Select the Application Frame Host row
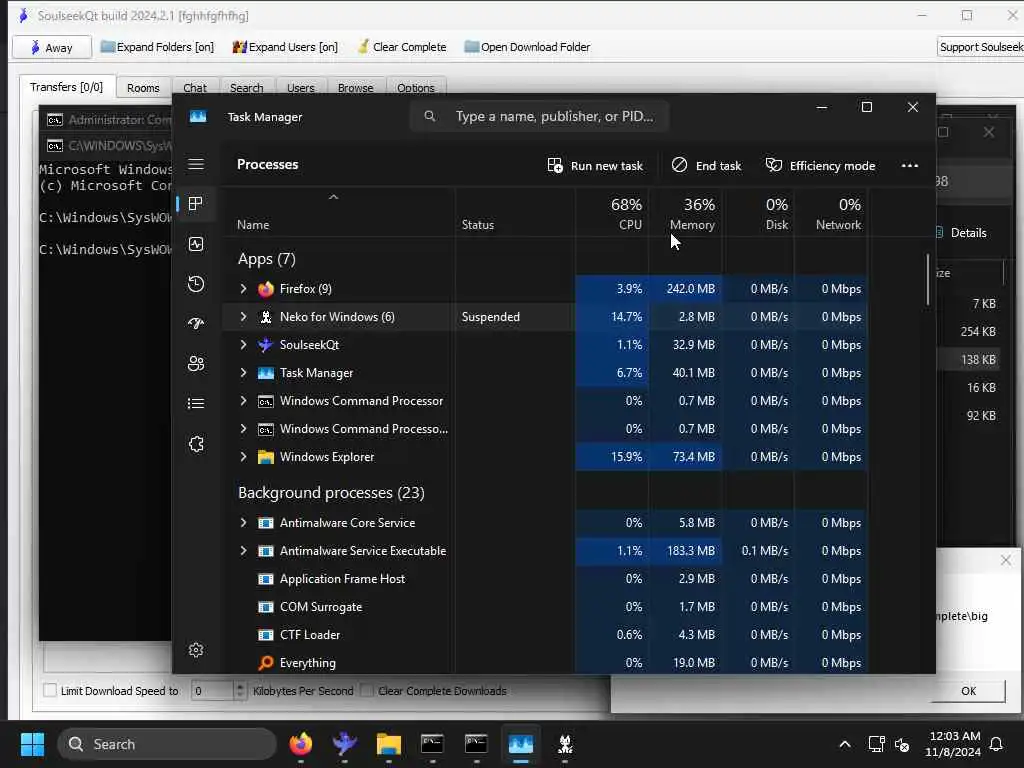1024x768 pixels. click(545, 579)
